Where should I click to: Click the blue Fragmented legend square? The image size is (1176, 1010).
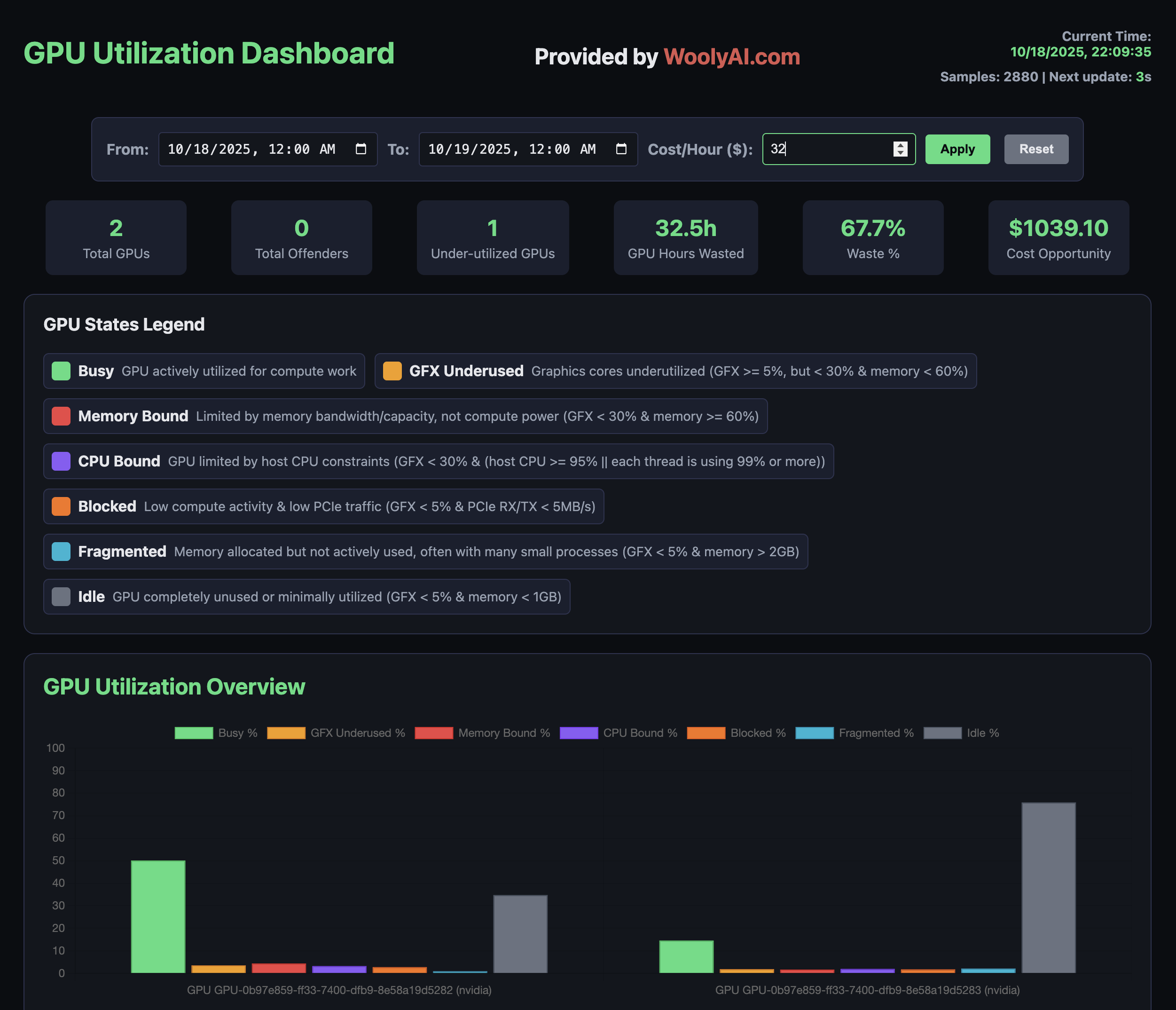tap(61, 551)
